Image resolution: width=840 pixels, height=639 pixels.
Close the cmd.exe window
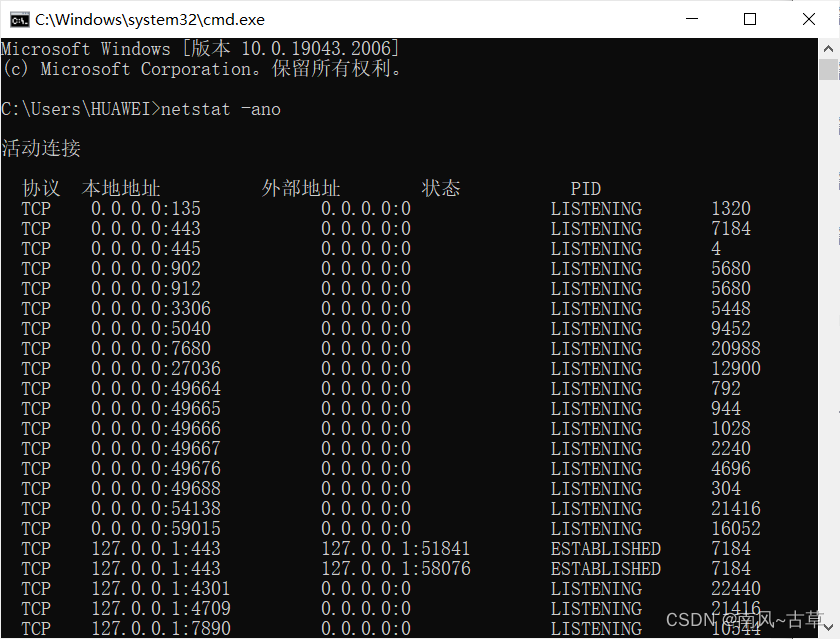pyautogui.click(x=808, y=19)
